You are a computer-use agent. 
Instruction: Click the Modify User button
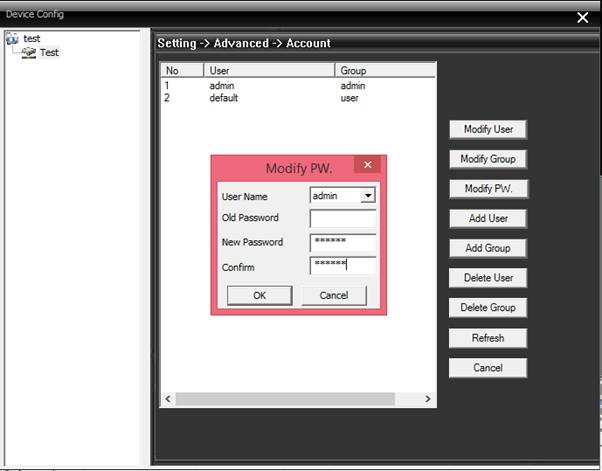tap(487, 130)
